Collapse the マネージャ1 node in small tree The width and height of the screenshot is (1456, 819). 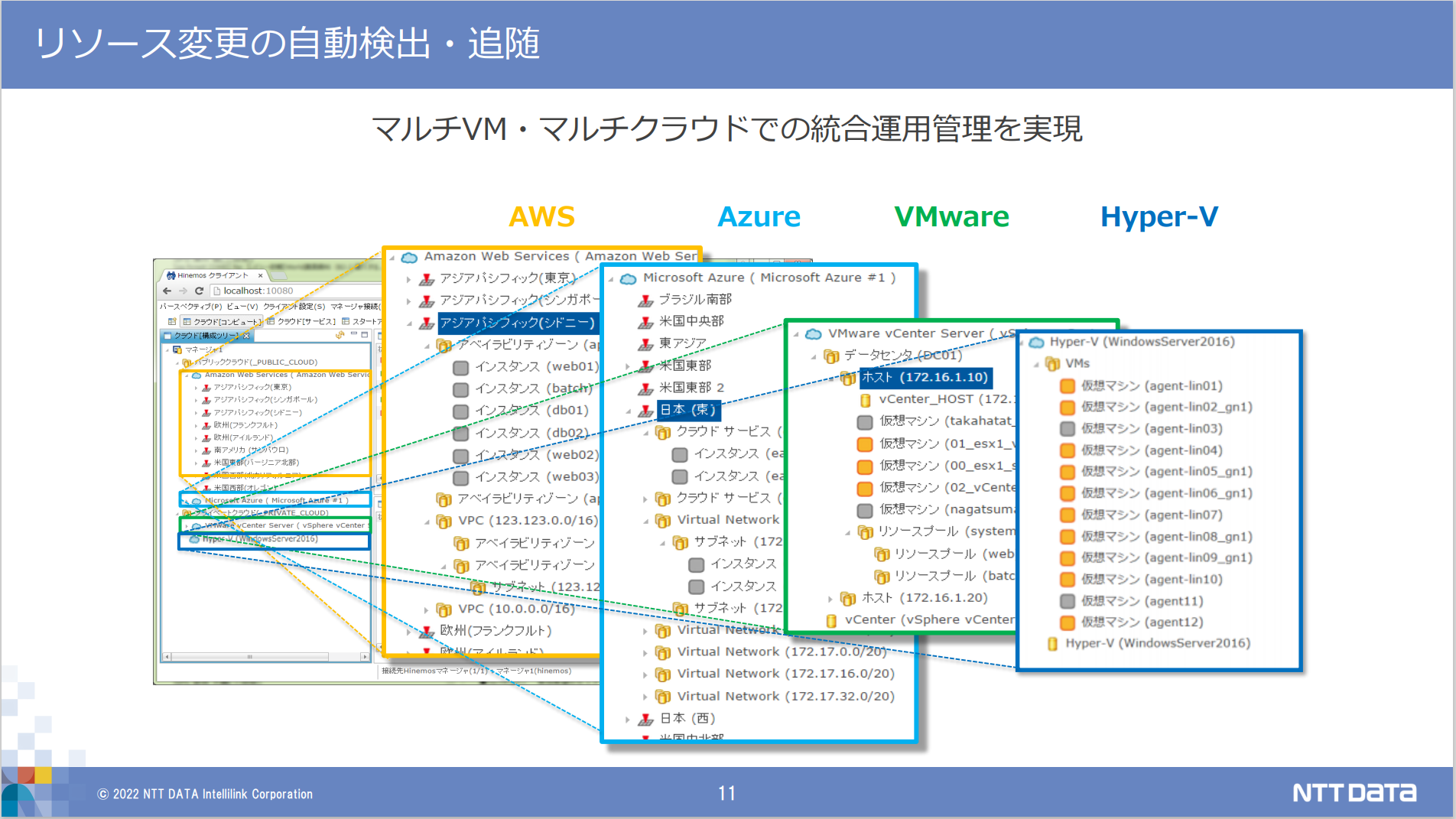pyautogui.click(x=168, y=349)
